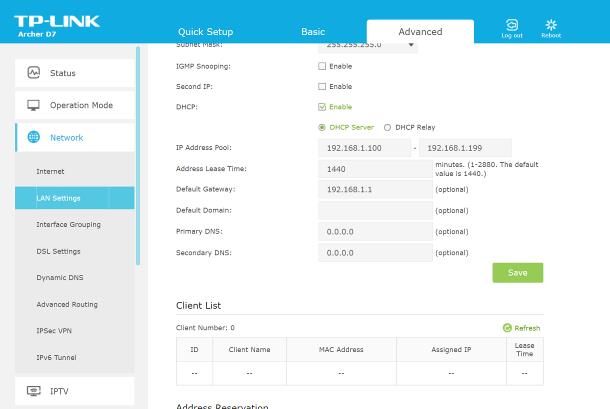610x409 pixels.
Task: Click the Reboot icon
Action: point(551,25)
